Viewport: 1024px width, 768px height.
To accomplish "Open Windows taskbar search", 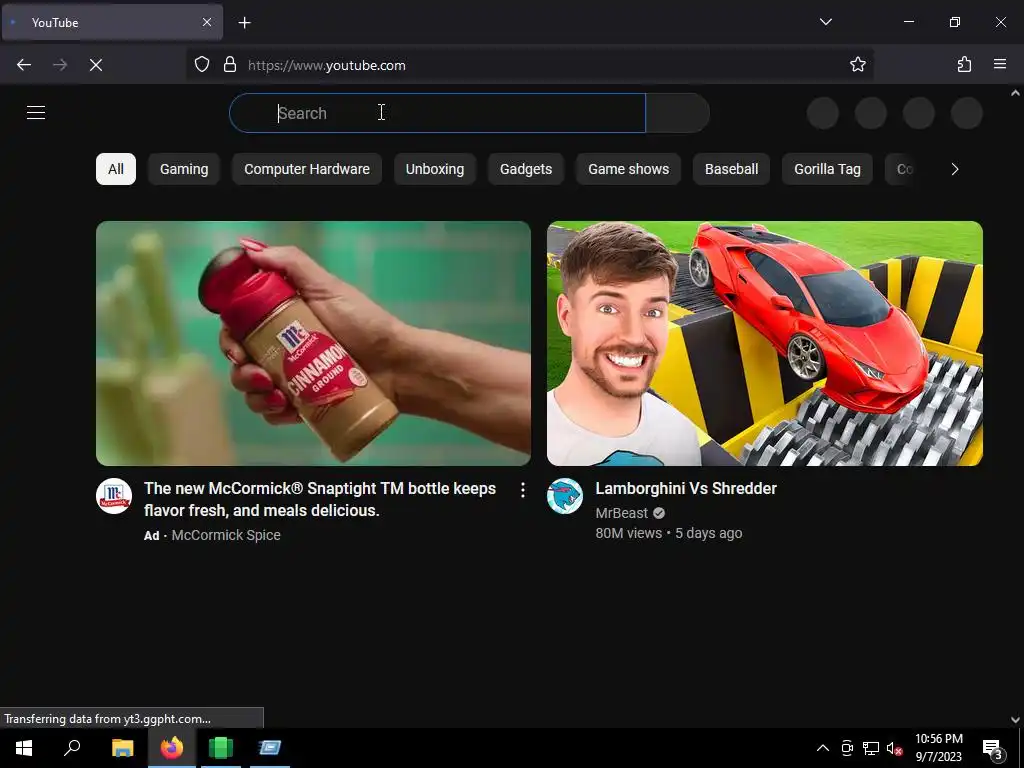I will (72, 748).
